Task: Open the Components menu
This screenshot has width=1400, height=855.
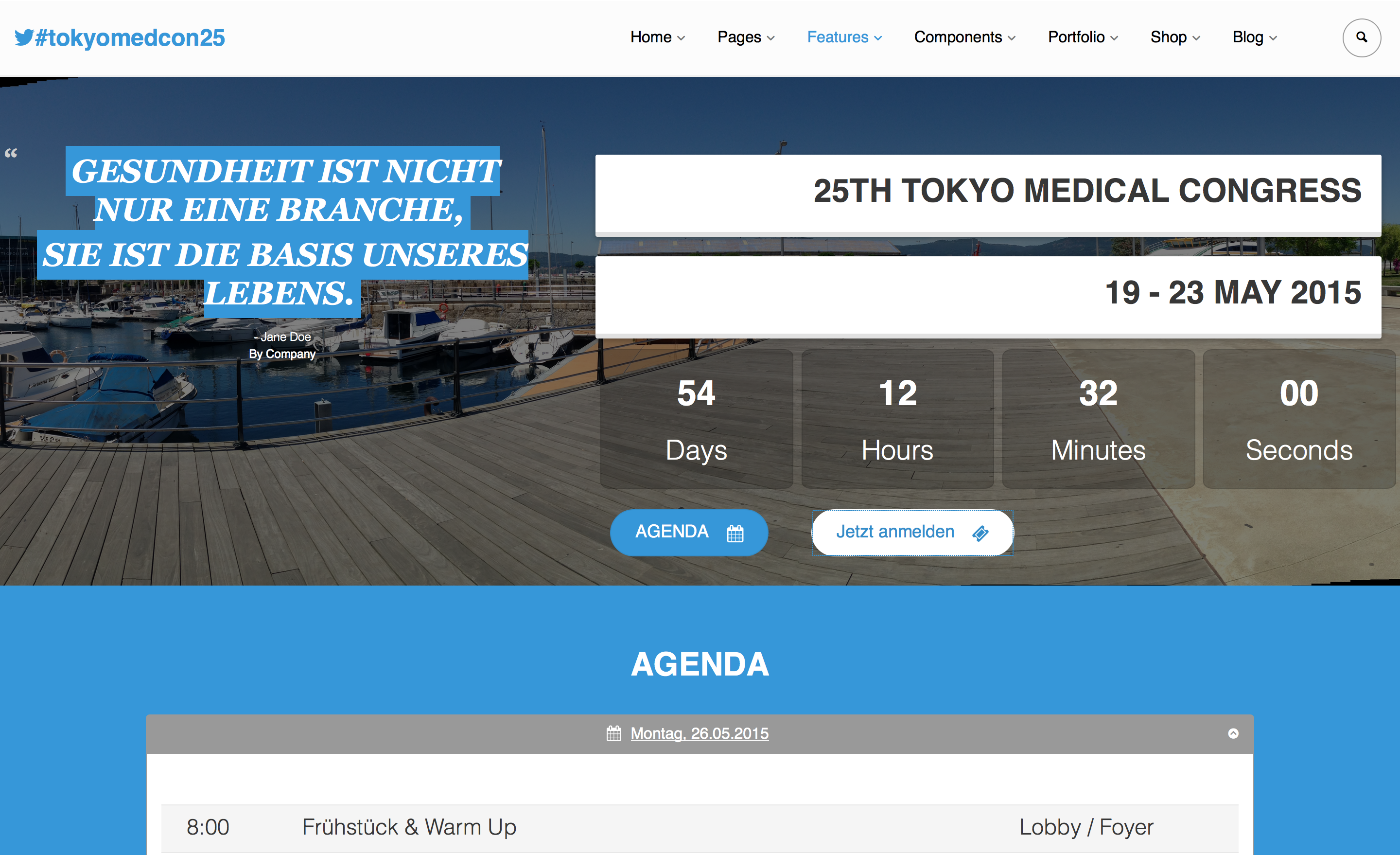Action: pyautogui.click(x=964, y=37)
